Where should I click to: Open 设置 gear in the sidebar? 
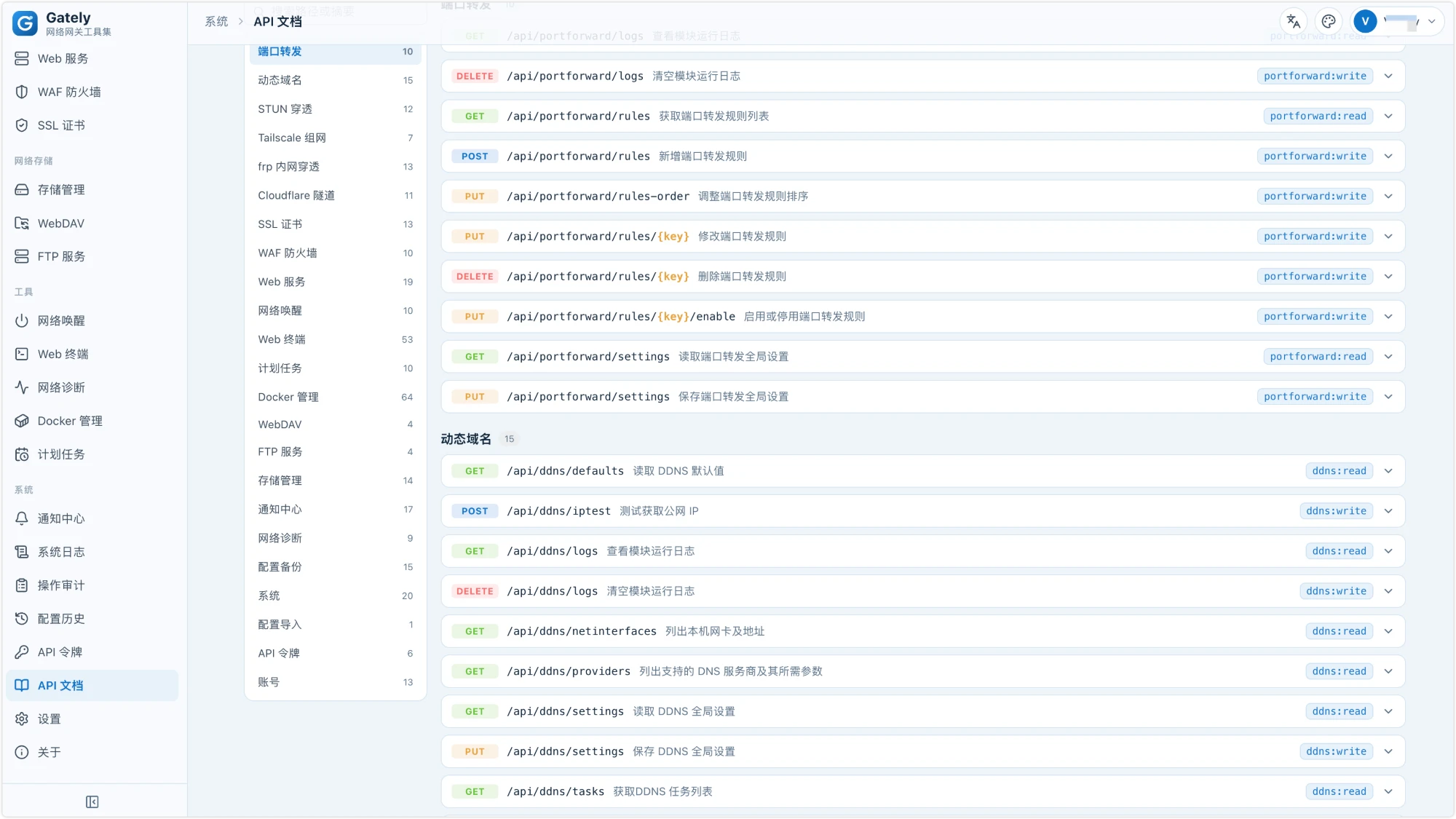tap(92, 720)
